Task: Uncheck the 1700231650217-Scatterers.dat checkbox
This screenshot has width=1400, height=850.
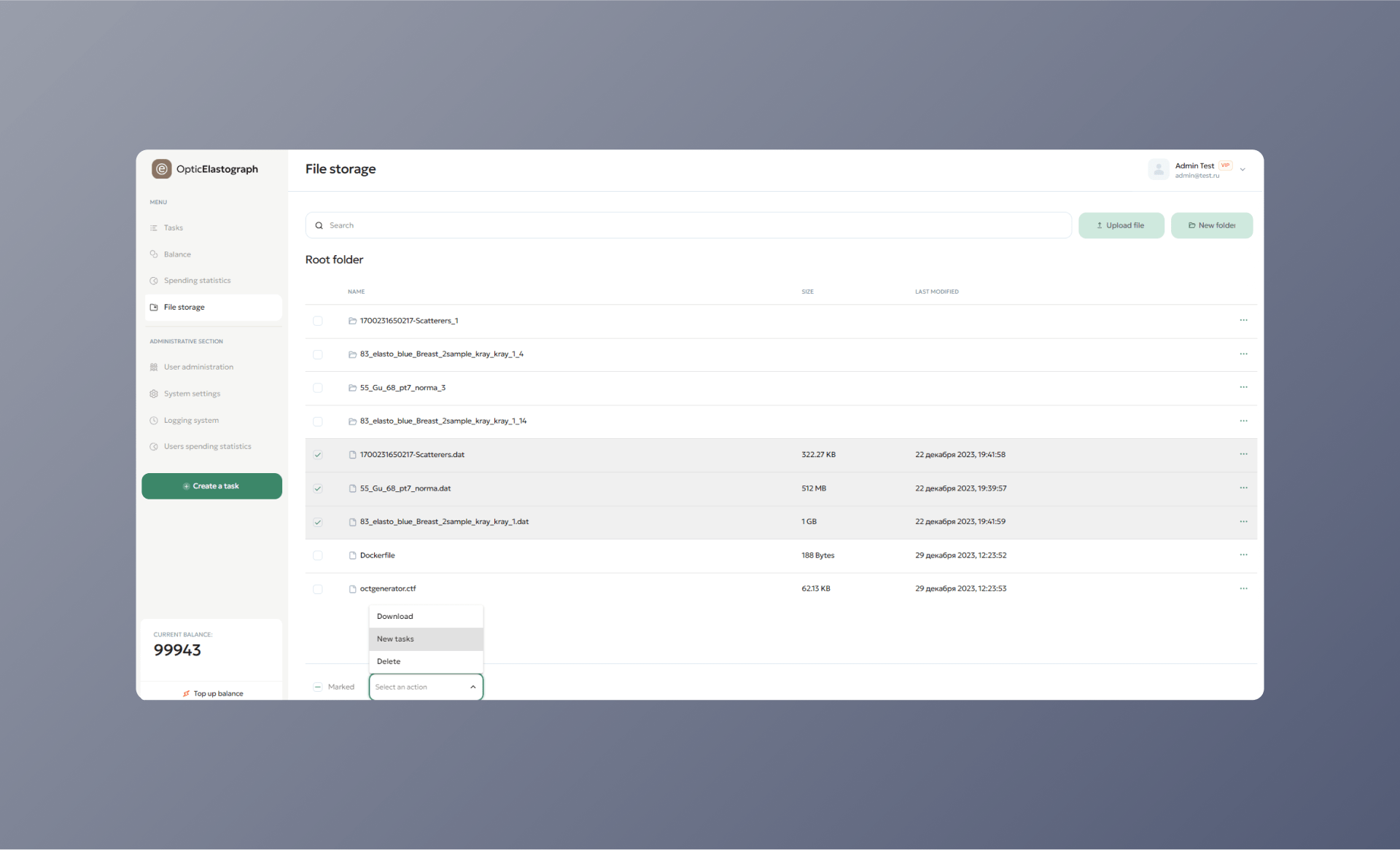Action: pos(318,455)
